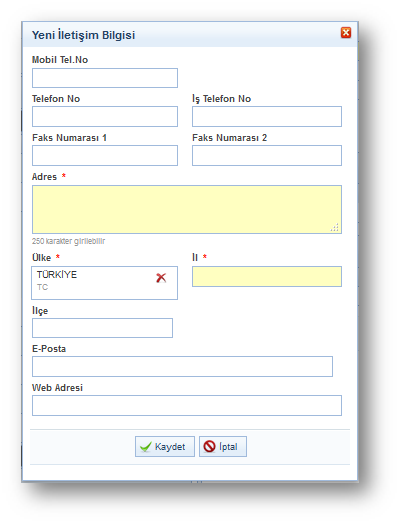Screen dimensions: 401x525
Task: Focus the Faks Numarası 1 input
Action: click(x=105, y=155)
